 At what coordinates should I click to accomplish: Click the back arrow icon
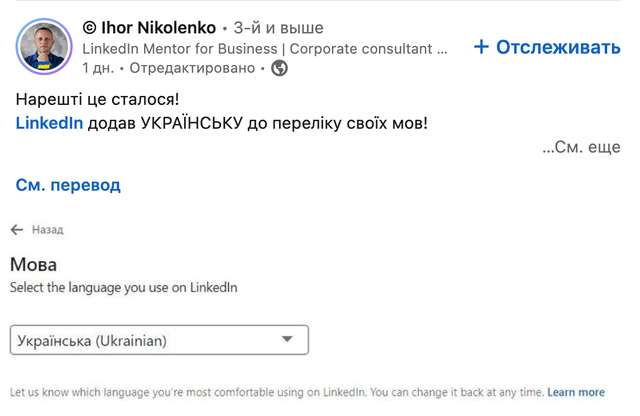click(17, 230)
